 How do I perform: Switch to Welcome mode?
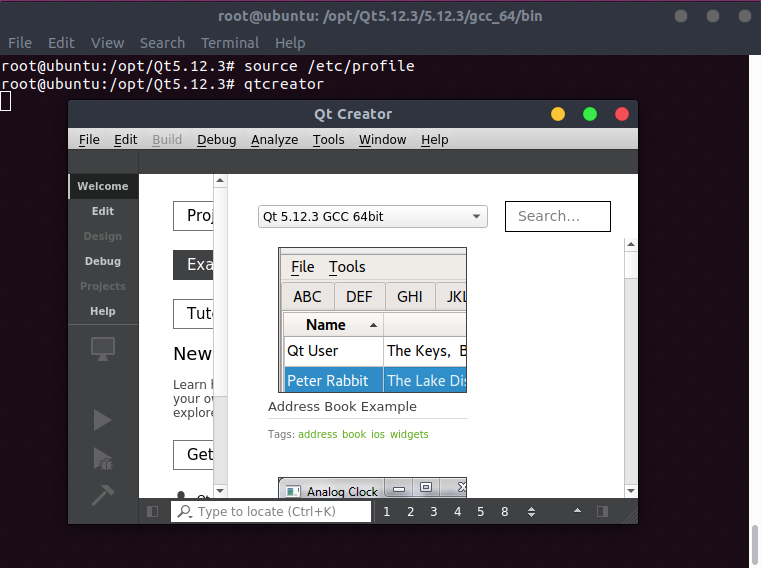tap(103, 186)
